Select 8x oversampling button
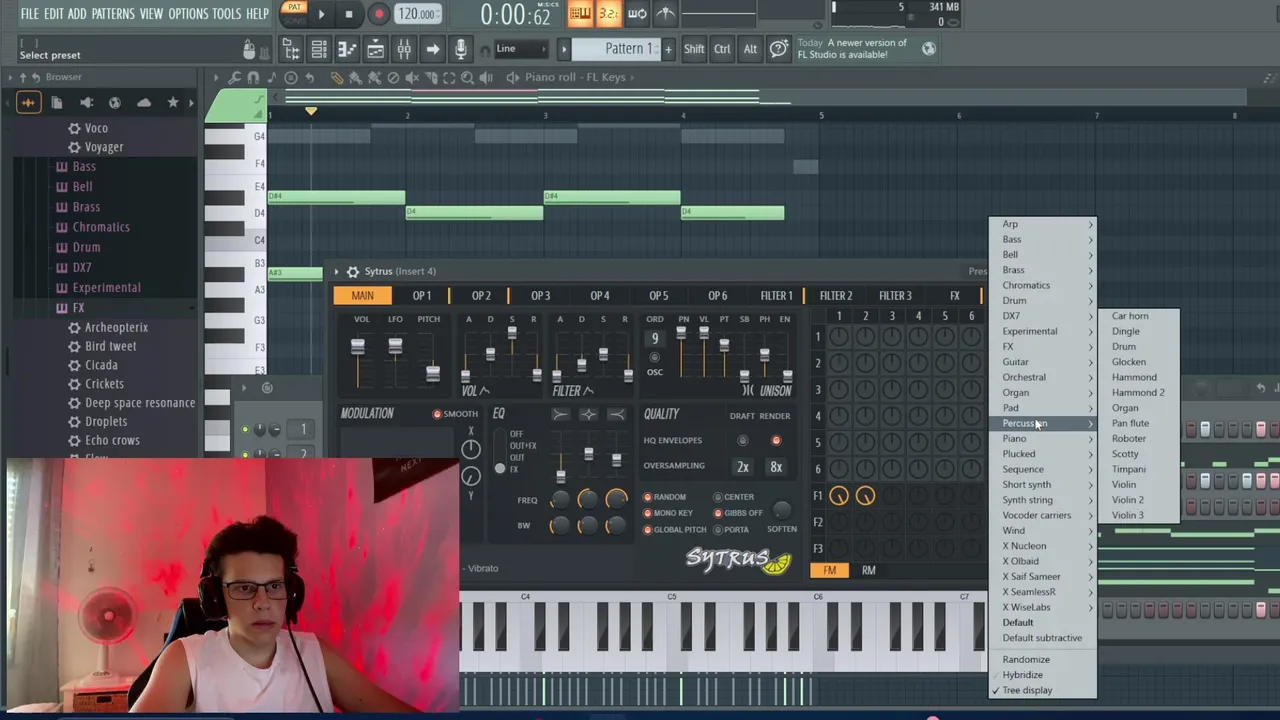The width and height of the screenshot is (1280, 720). [x=776, y=467]
